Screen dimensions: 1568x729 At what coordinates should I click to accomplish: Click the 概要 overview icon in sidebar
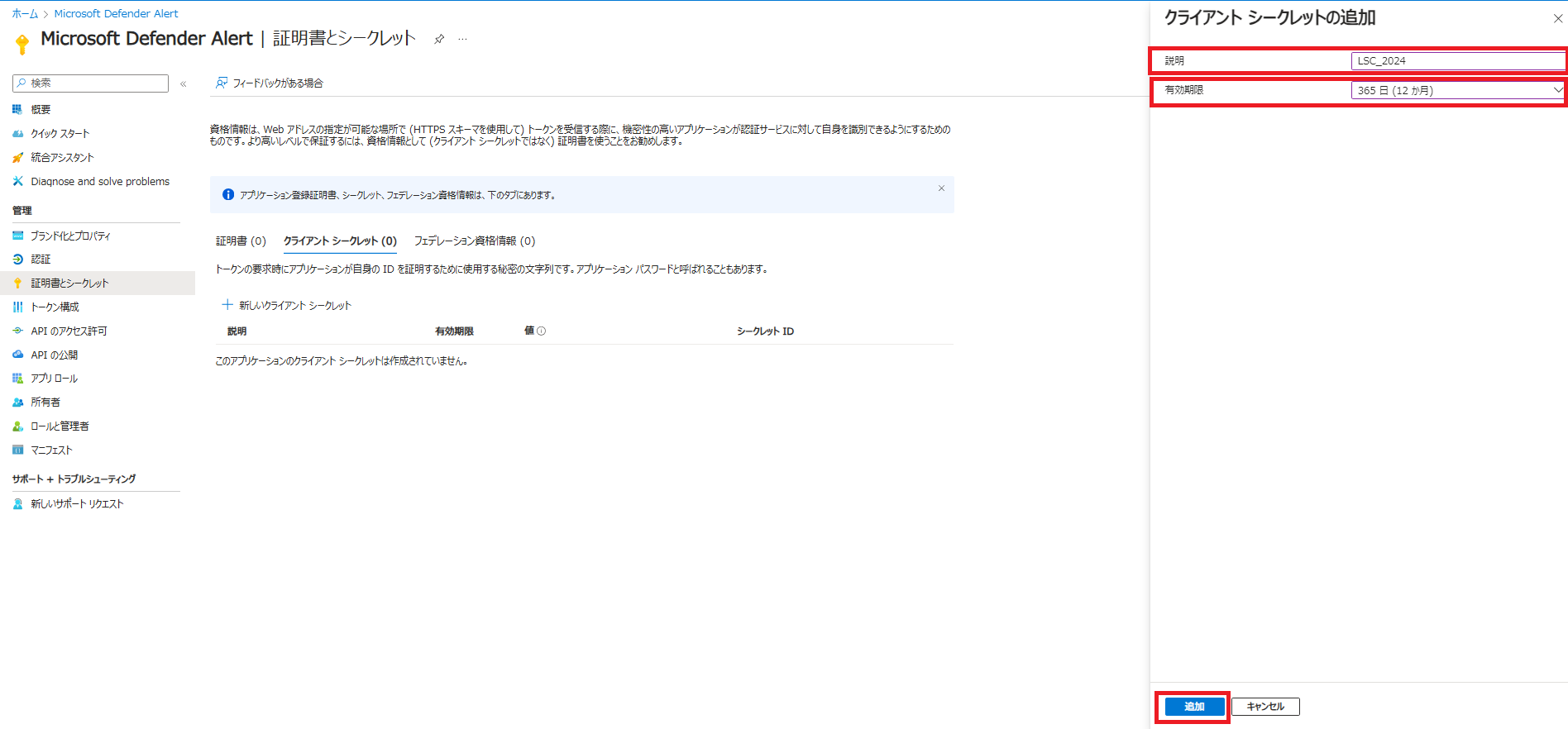point(17,109)
